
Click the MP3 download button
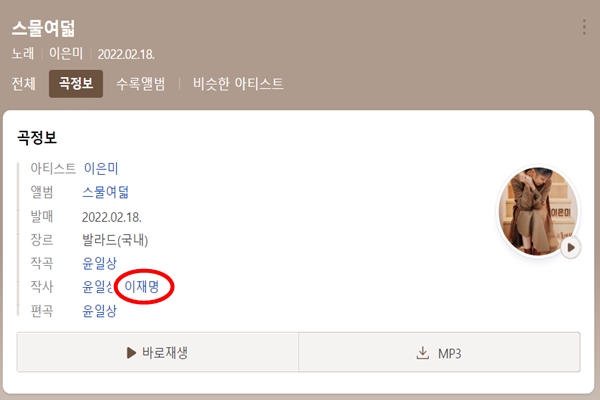tap(439, 352)
